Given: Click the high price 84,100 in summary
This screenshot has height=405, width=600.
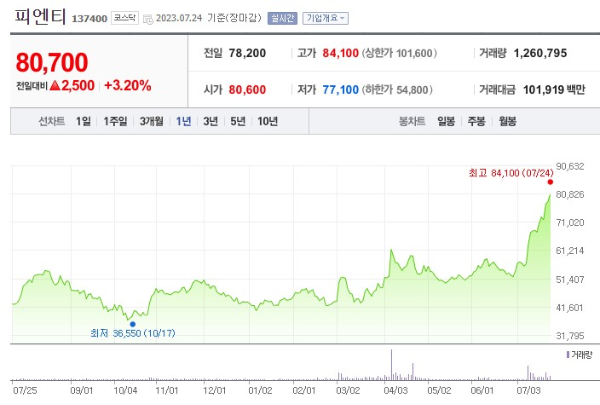Looking at the screenshot, I should [341, 53].
